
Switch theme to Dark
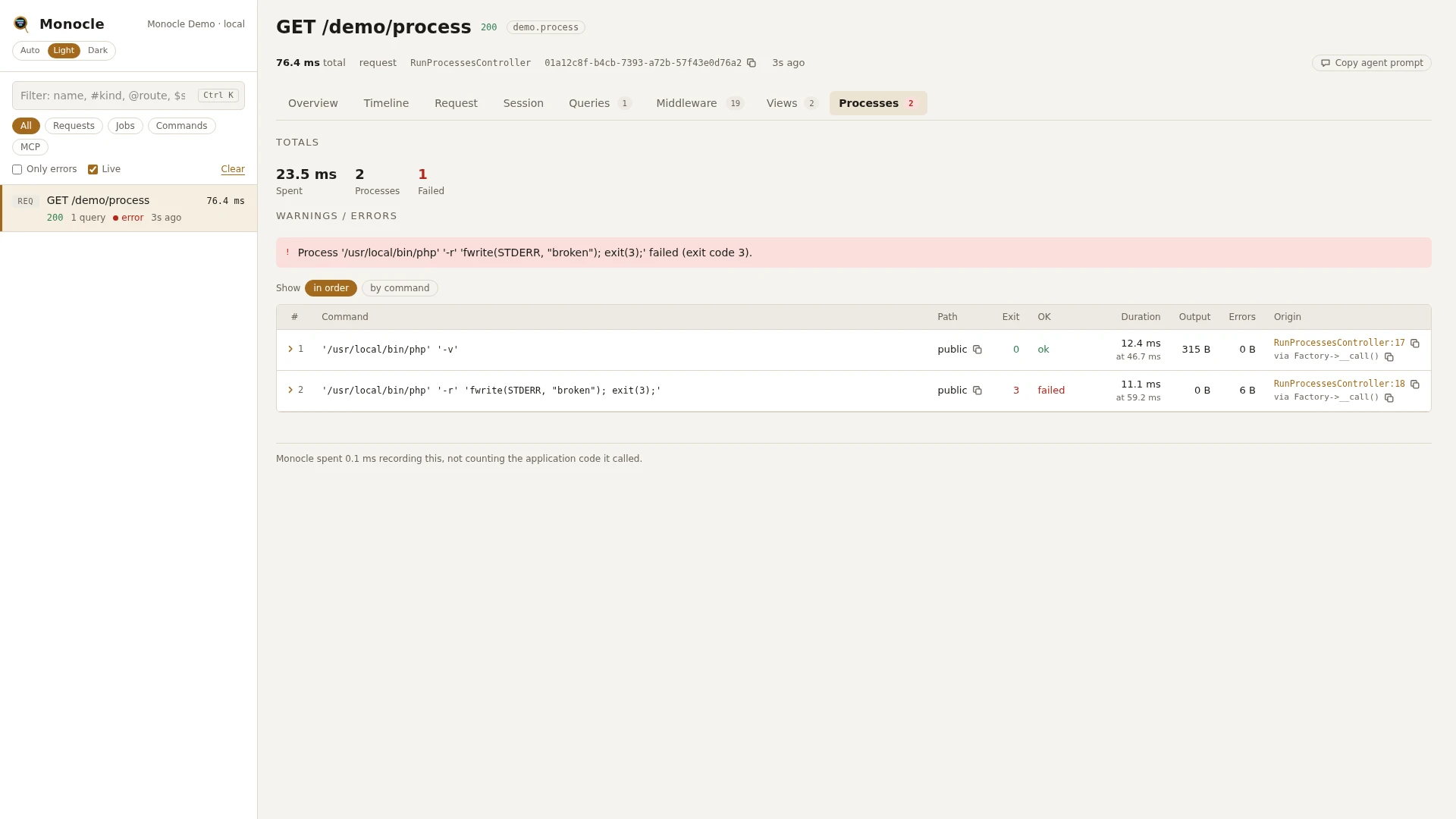click(x=98, y=51)
